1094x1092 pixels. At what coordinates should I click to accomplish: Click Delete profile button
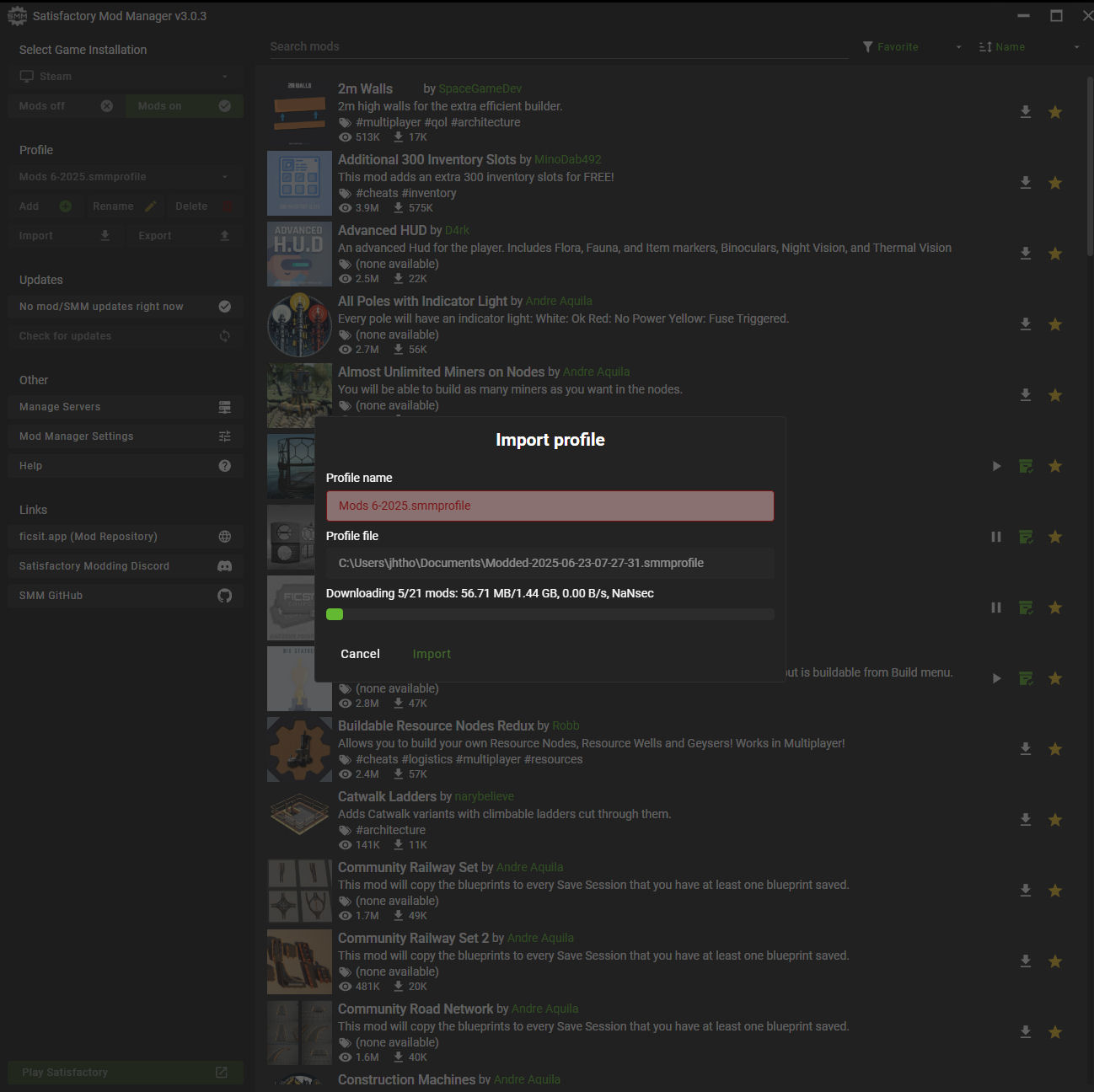(204, 206)
